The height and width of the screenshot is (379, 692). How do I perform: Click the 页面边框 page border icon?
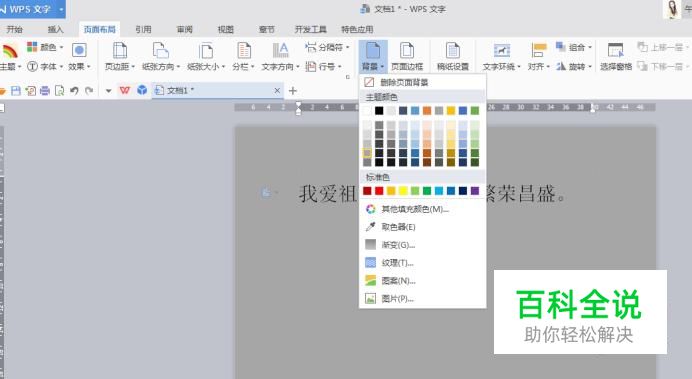click(407, 51)
